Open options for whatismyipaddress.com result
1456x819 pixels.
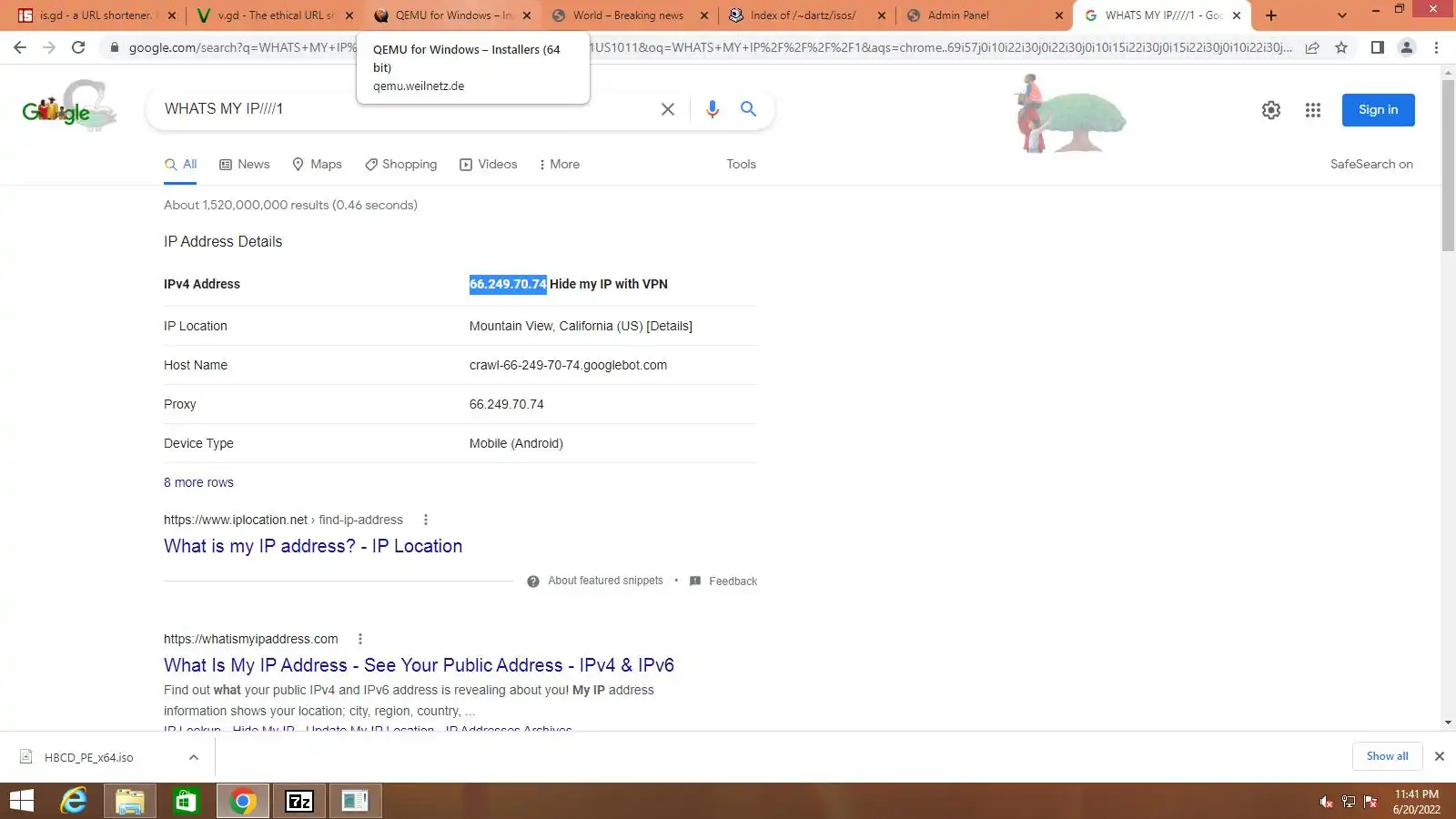pos(360,639)
